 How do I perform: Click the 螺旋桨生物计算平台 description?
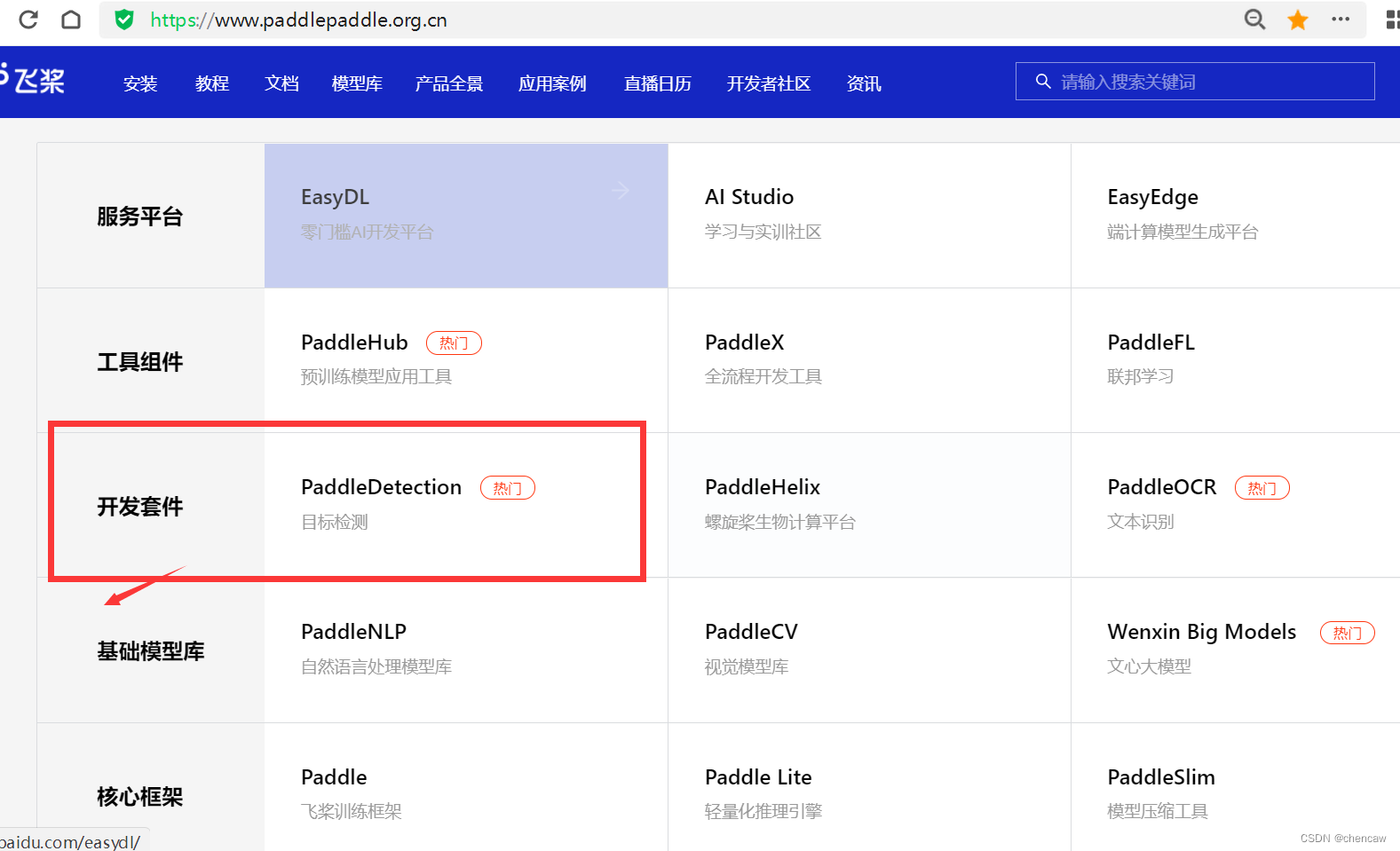779,523
